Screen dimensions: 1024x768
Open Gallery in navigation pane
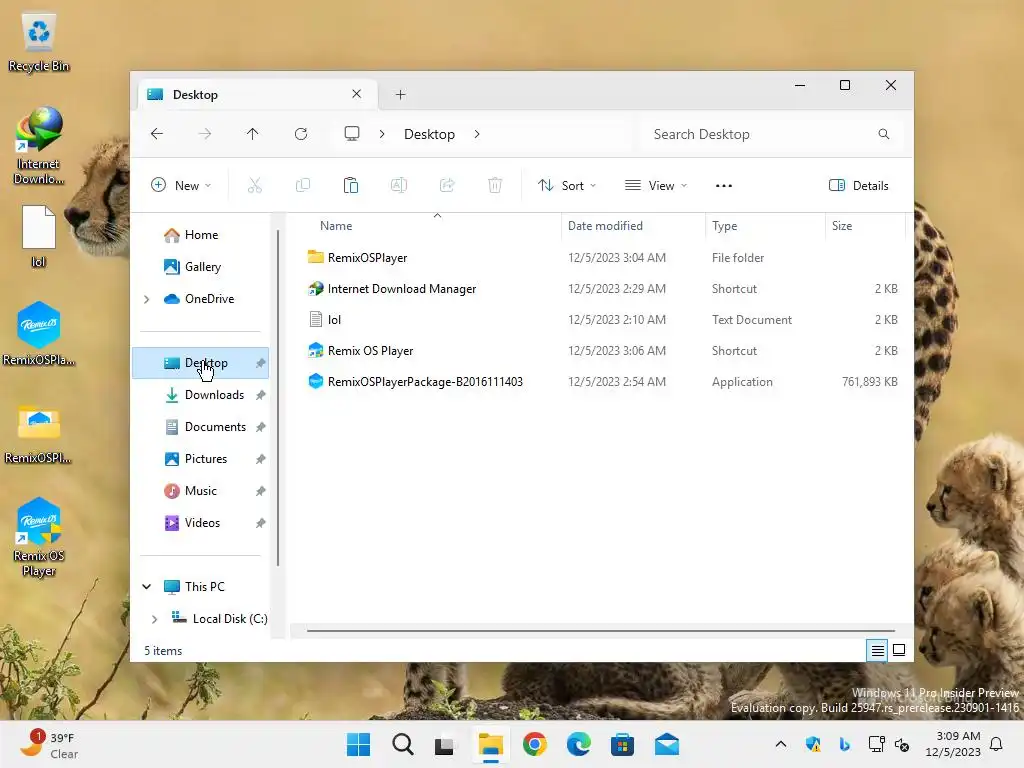pyautogui.click(x=202, y=267)
